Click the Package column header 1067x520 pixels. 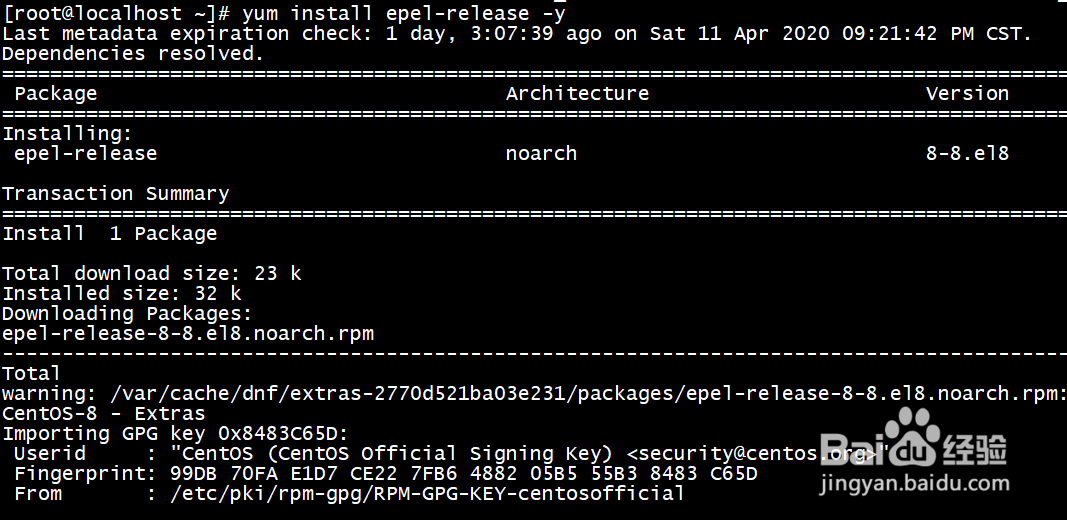coord(55,93)
